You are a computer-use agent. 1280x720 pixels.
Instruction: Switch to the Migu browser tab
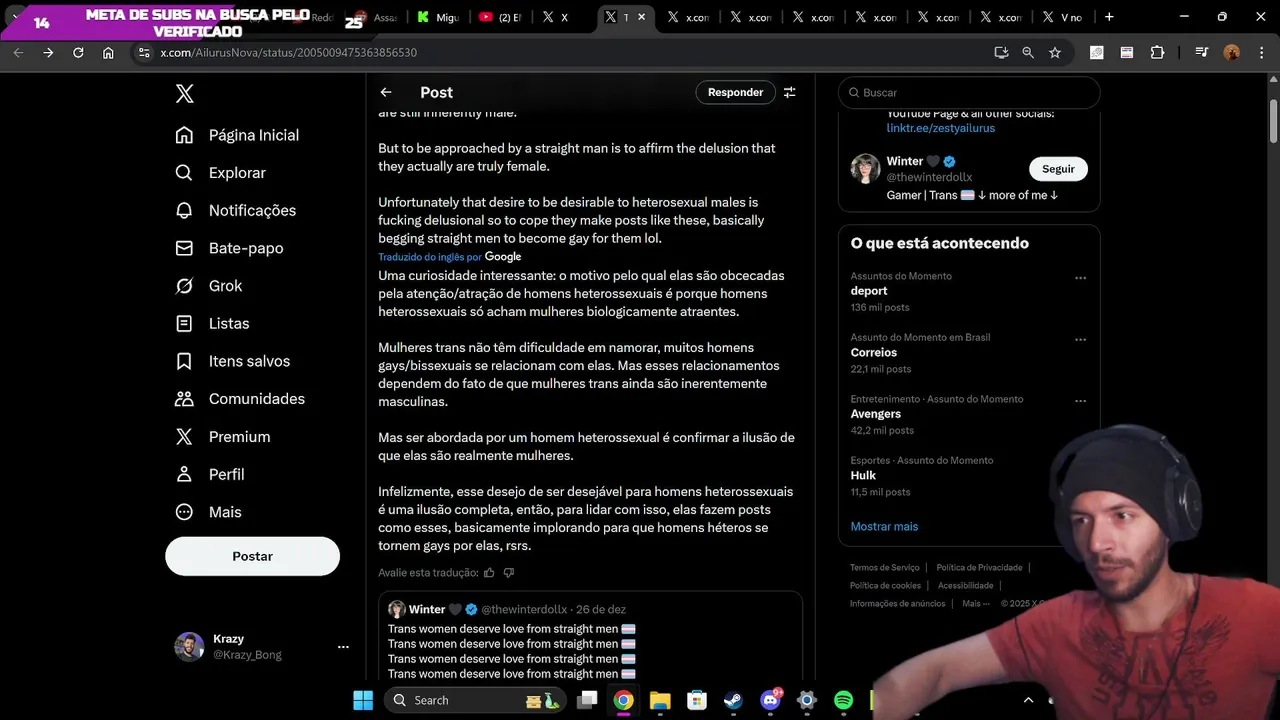(x=437, y=17)
